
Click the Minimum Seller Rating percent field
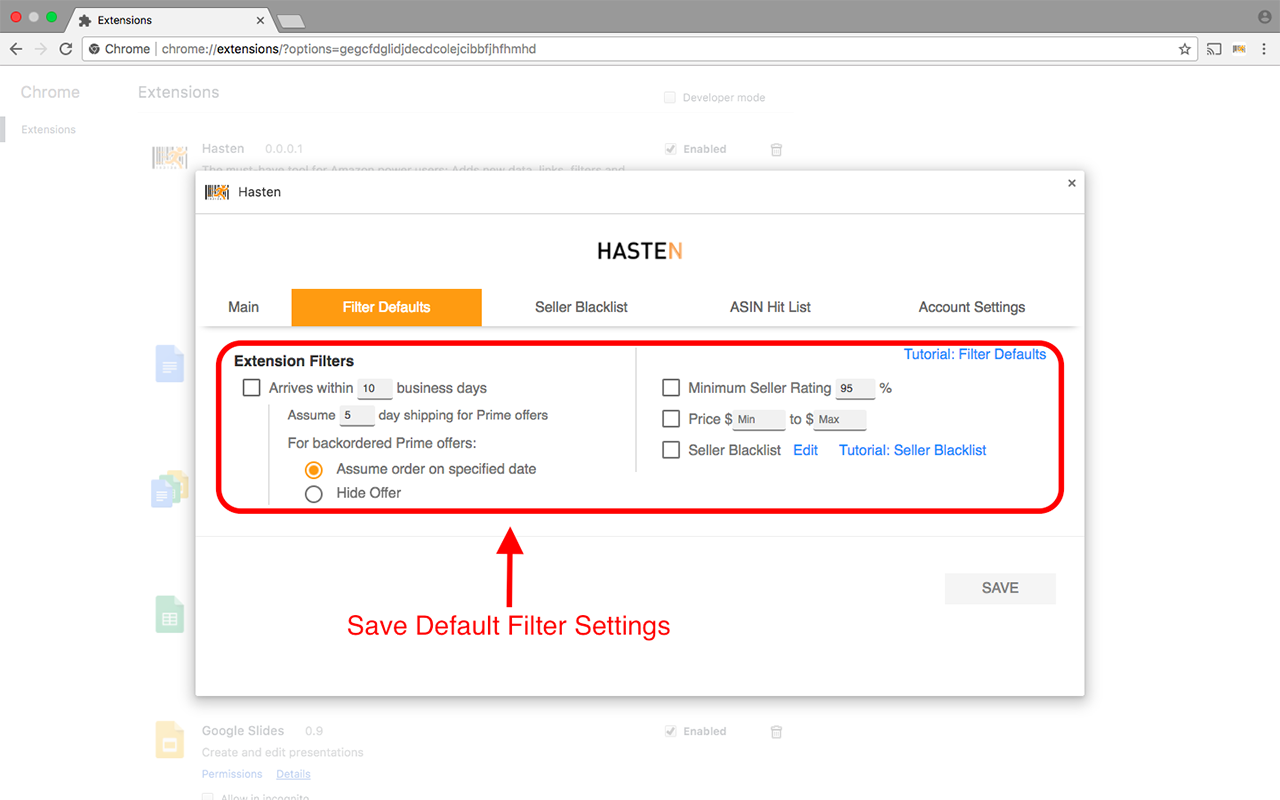coord(856,389)
